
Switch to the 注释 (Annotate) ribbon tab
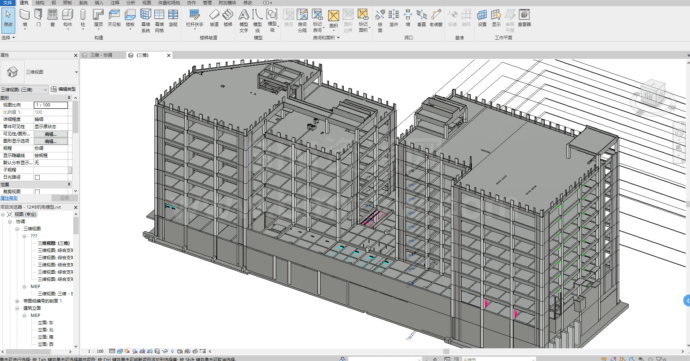click(x=115, y=3)
